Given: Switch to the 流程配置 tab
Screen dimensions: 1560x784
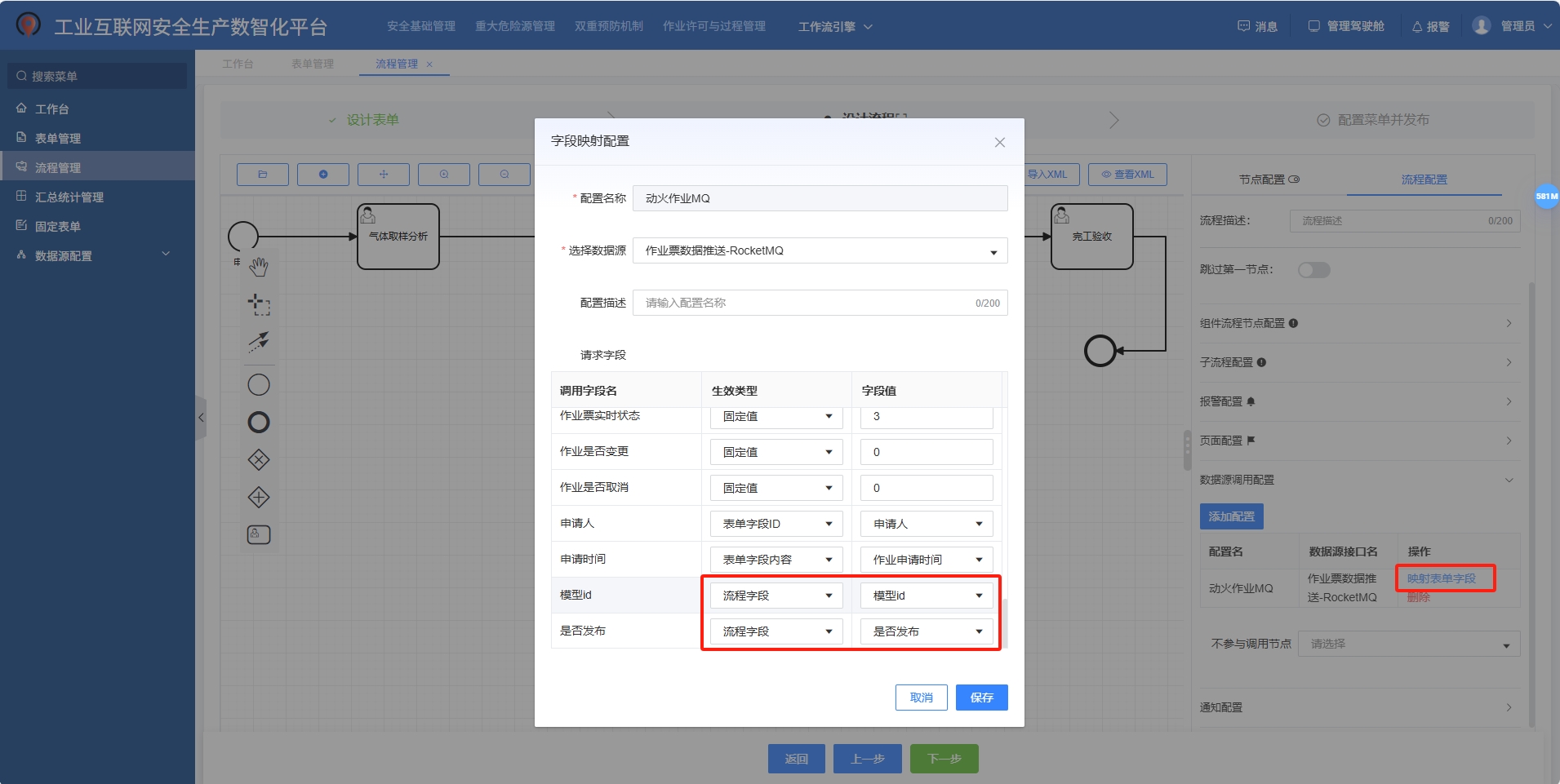Looking at the screenshot, I should (1424, 179).
